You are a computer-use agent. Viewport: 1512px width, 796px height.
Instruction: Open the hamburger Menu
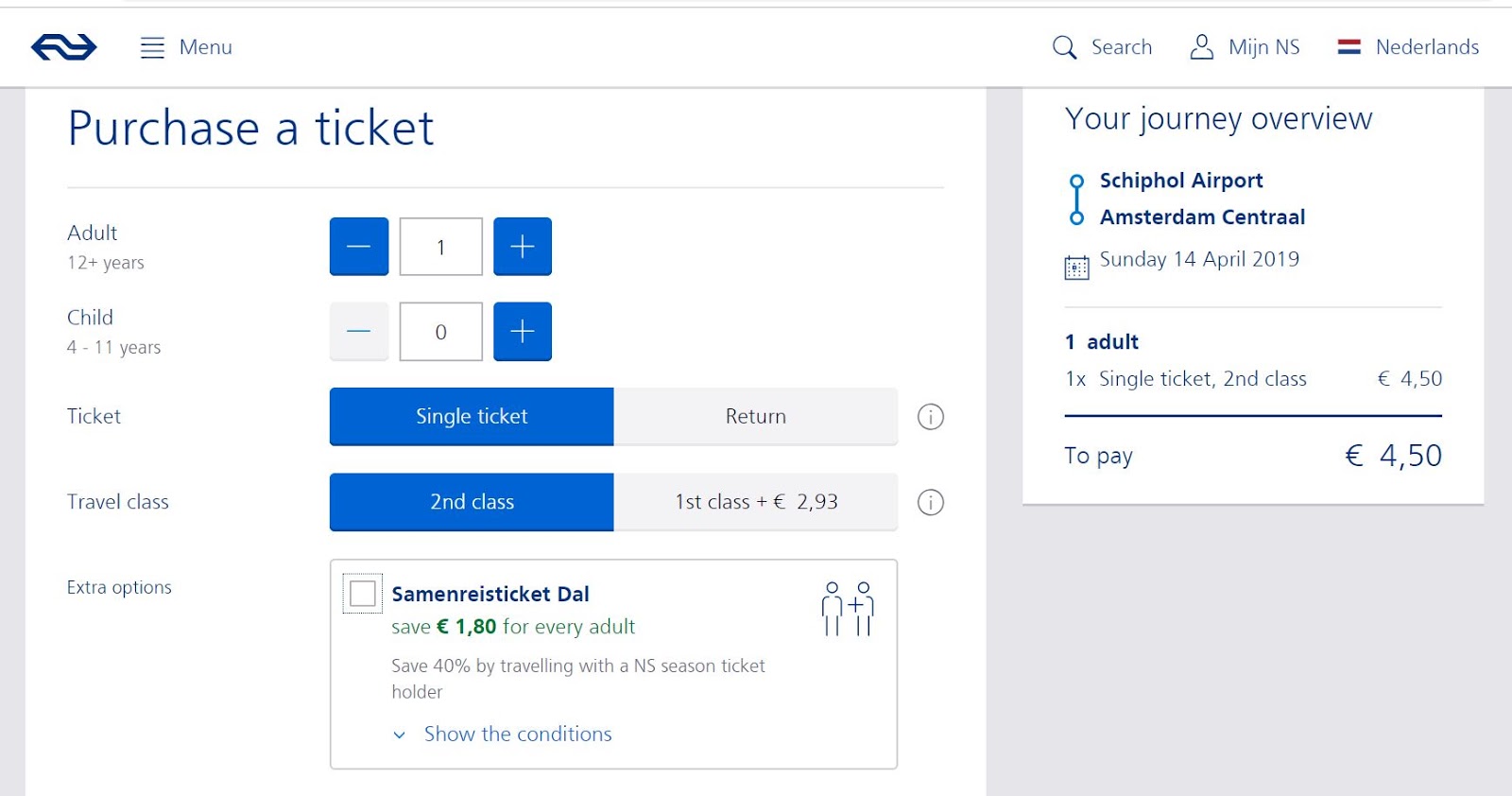186,47
